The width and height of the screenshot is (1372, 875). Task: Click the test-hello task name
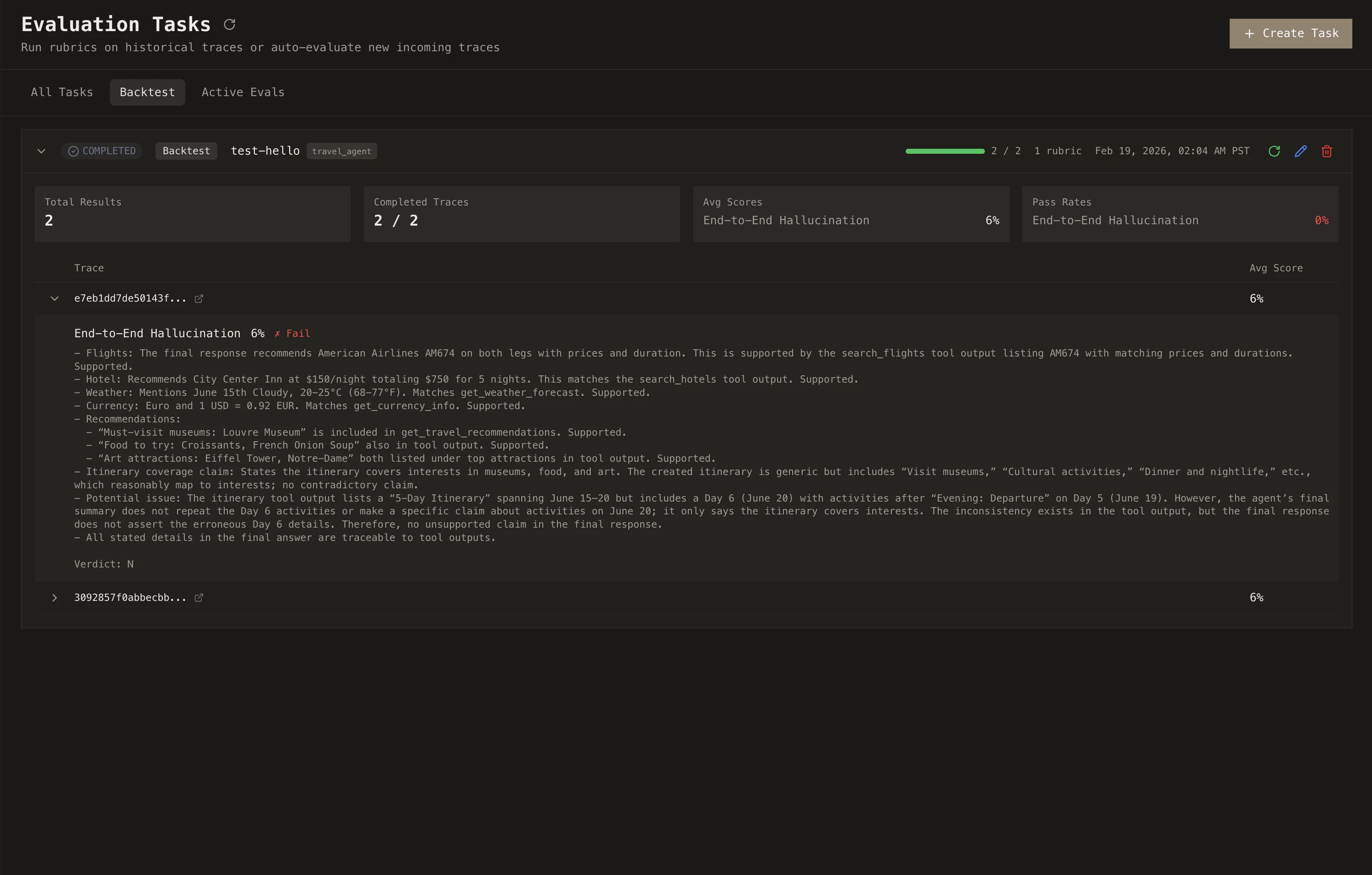point(265,151)
